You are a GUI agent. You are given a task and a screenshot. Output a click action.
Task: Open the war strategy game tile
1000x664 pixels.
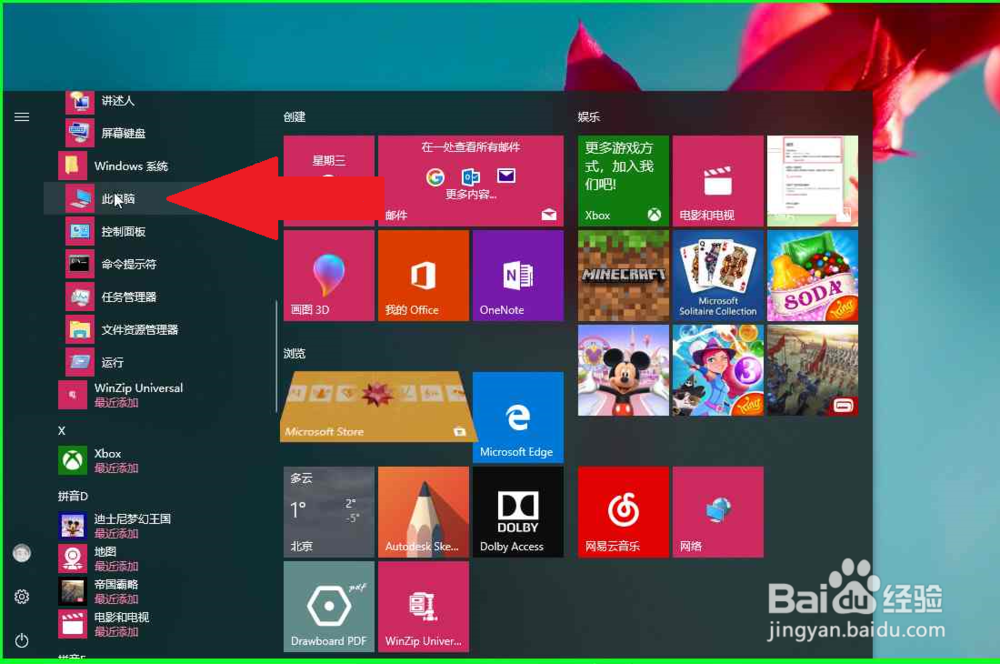click(812, 370)
